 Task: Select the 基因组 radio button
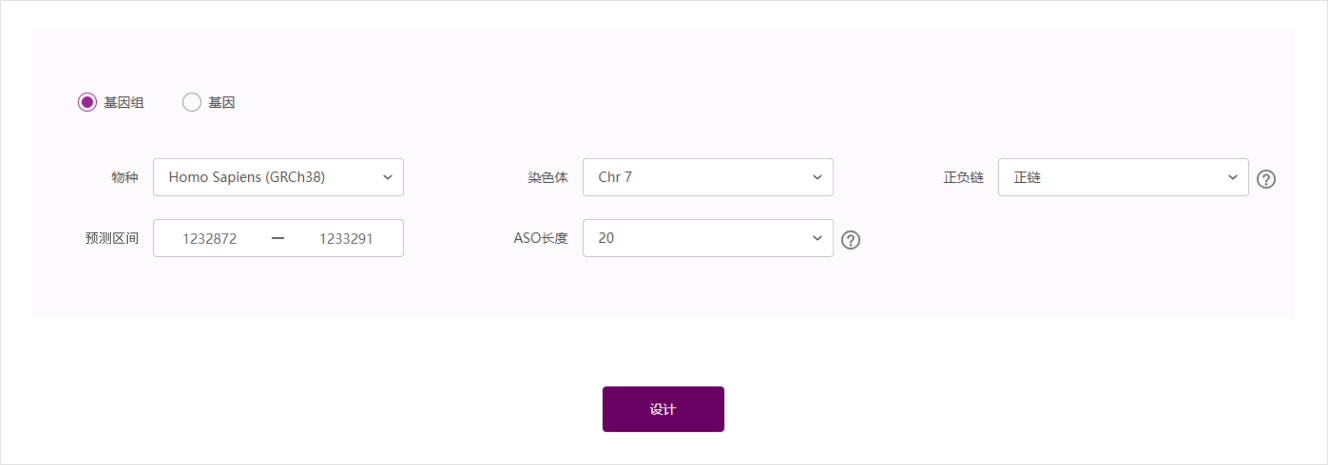pyautogui.click(x=88, y=102)
